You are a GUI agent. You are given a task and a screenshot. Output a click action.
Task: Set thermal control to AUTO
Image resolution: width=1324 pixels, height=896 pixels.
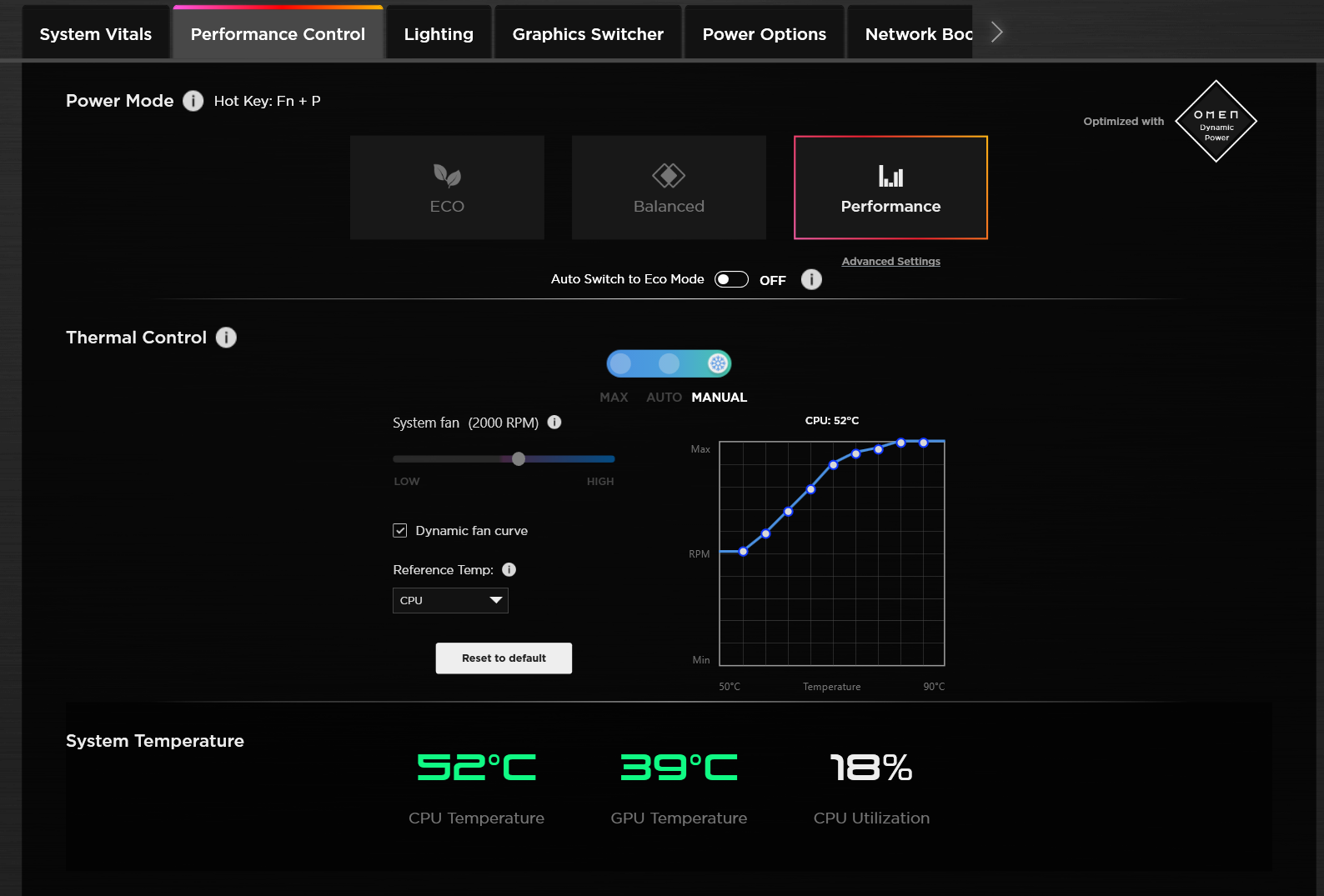coord(669,363)
